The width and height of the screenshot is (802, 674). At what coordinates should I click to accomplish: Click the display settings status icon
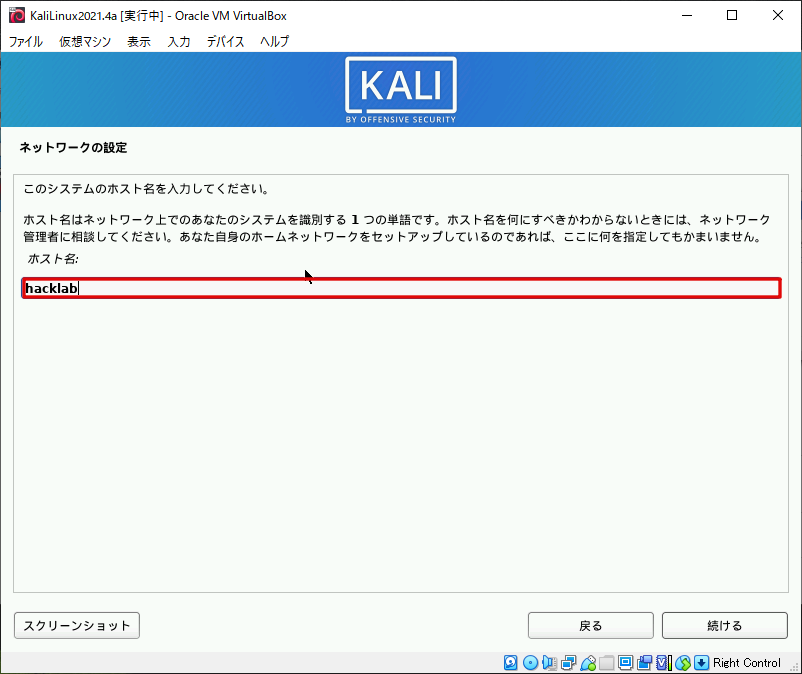click(626, 663)
